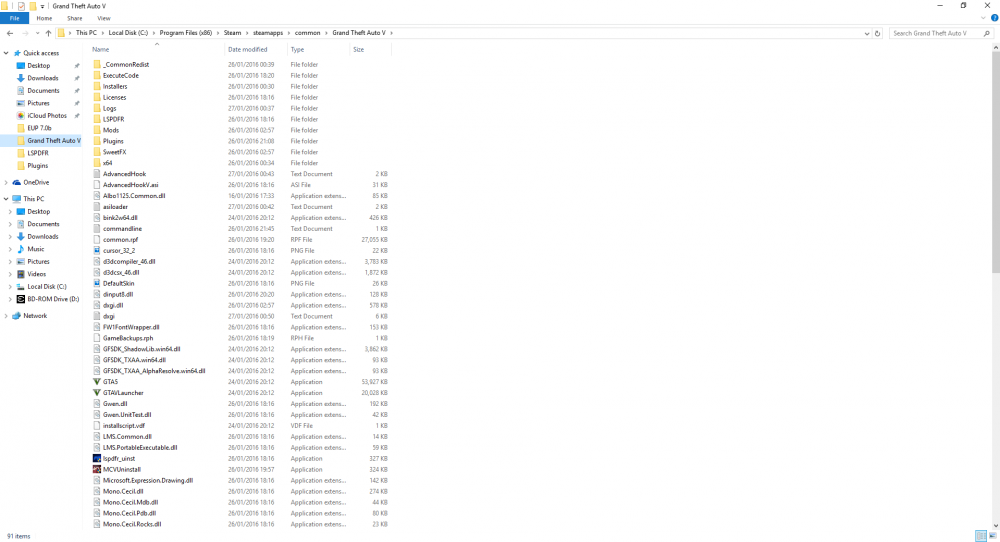Click the Plugins folder icon in file list

click(x=97, y=141)
